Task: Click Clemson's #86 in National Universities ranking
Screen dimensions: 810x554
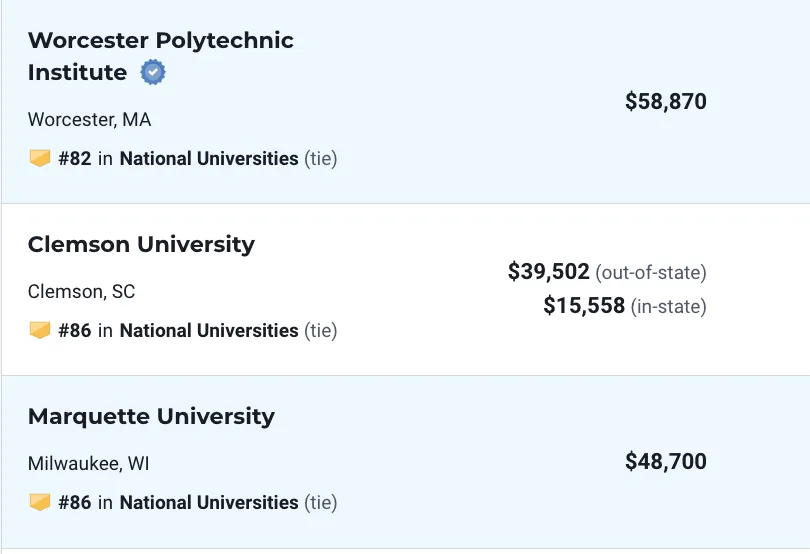Action: [178, 330]
